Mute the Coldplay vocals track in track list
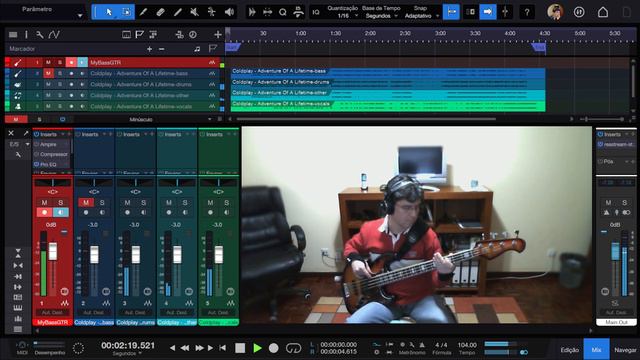The image size is (640, 360). tap(48, 106)
